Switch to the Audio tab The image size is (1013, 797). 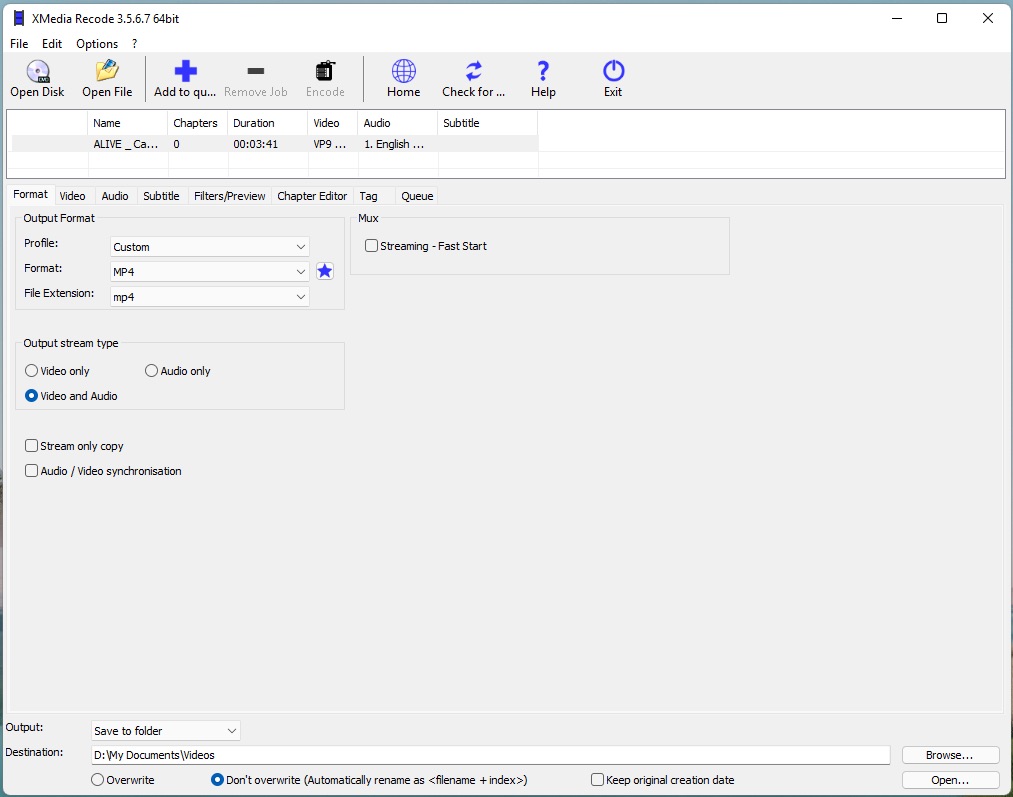click(115, 196)
